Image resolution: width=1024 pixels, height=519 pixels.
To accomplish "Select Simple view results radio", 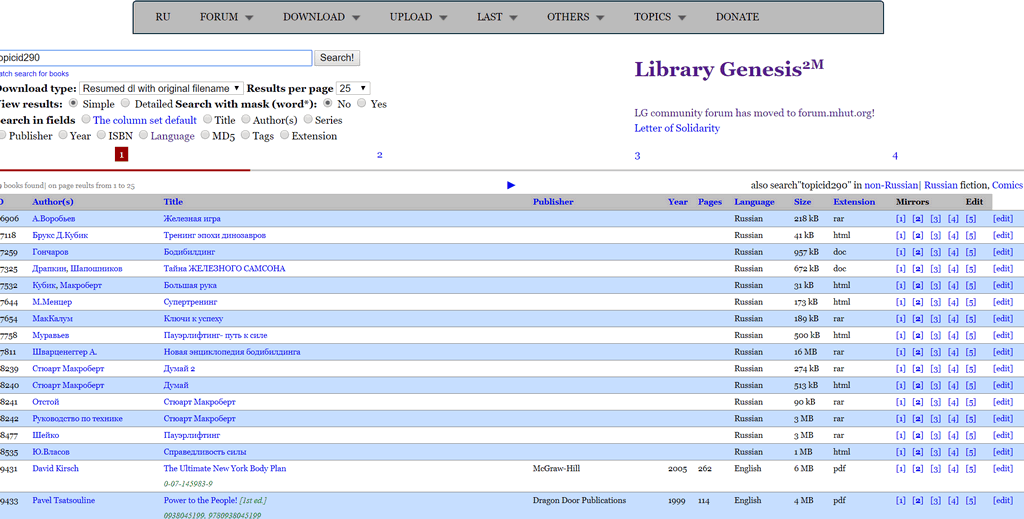I will pyautogui.click(x=73, y=103).
